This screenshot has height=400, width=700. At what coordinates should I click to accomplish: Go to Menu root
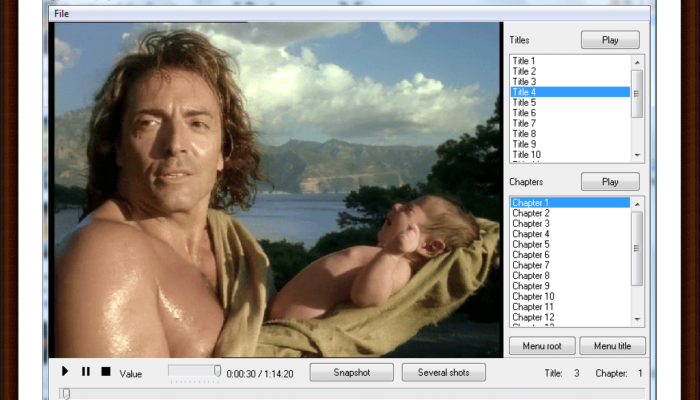tap(542, 346)
